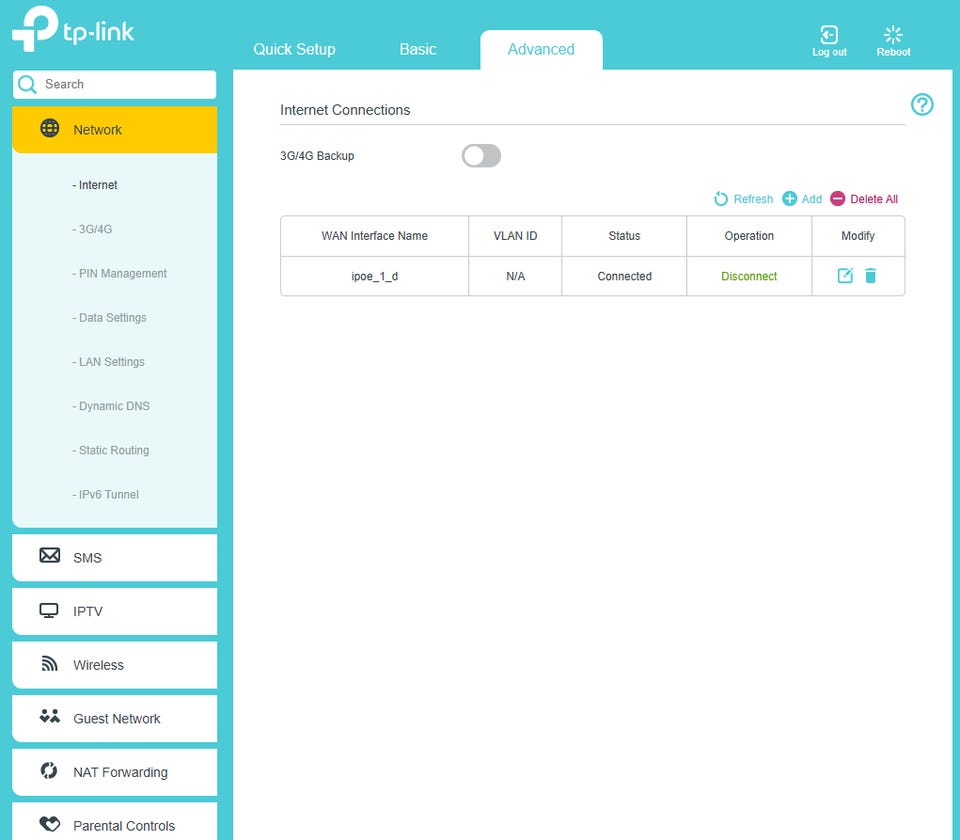
Task: Open the Internet submenu item
Action: tap(95, 185)
